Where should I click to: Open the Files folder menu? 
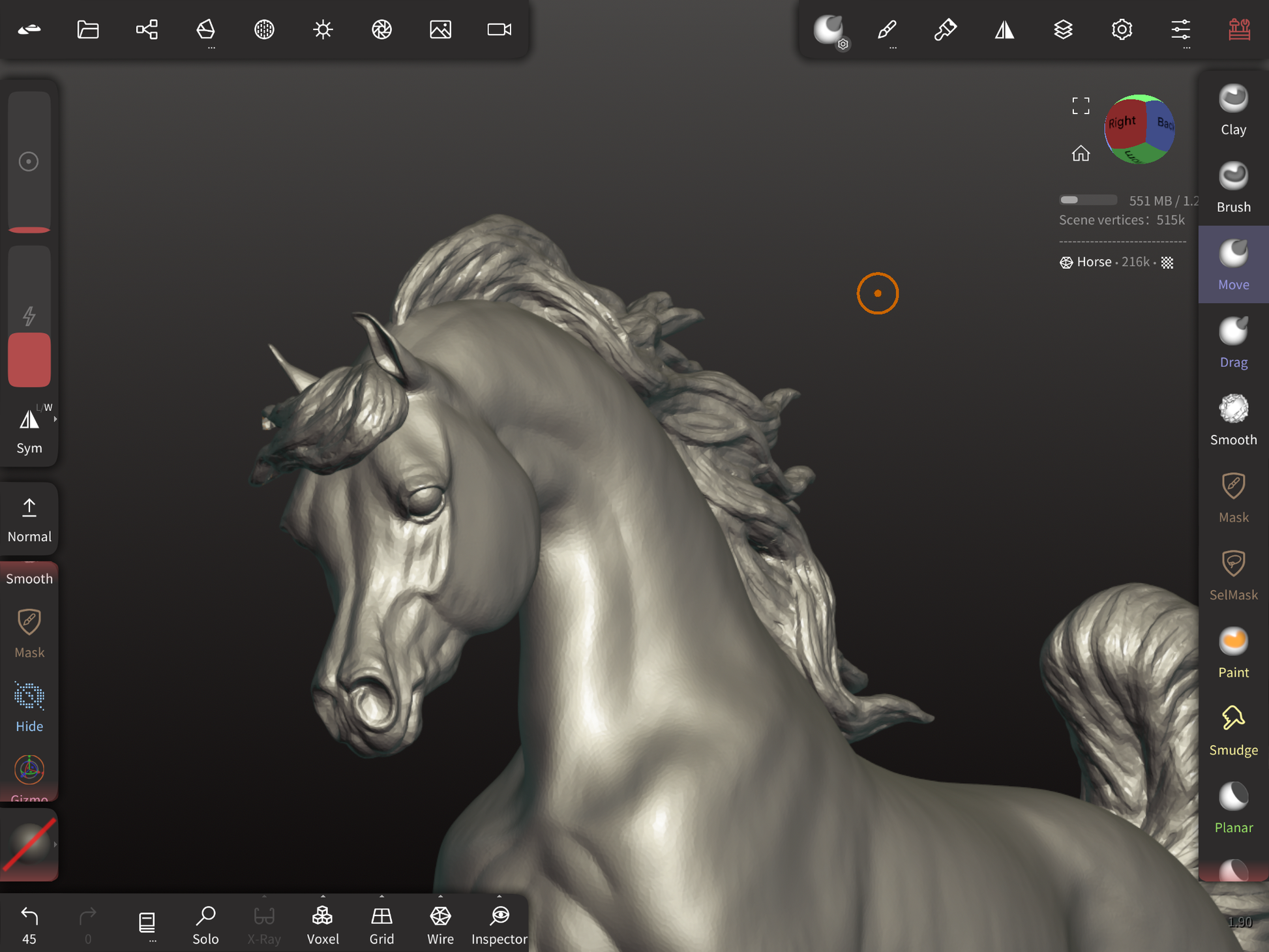88,29
